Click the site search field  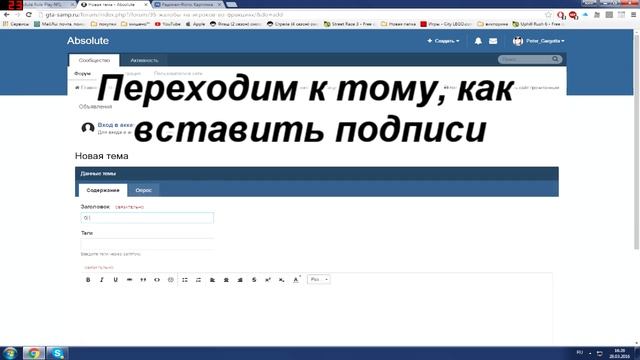click(x=526, y=59)
